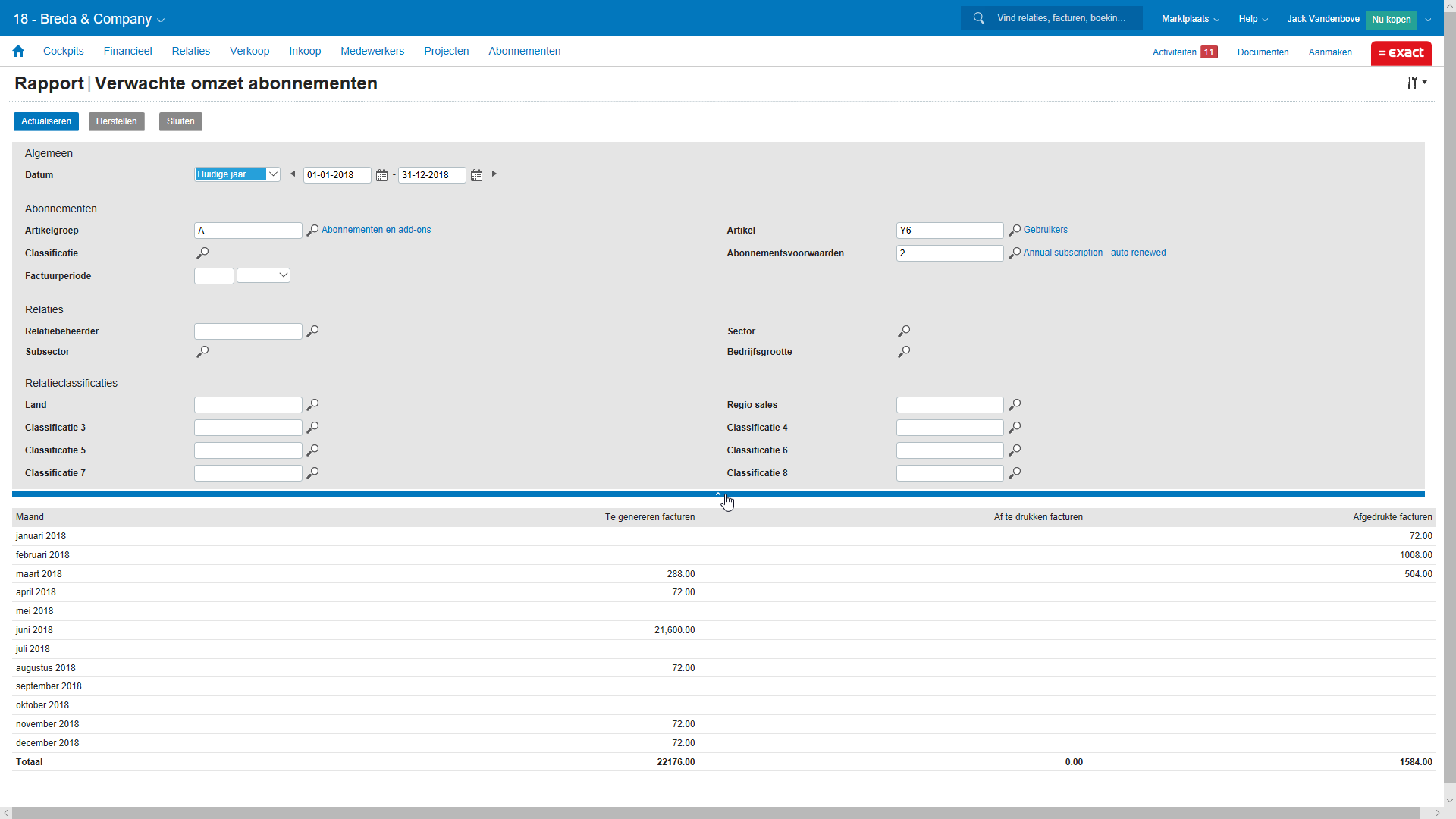Open the Cockpits menu
The width and height of the screenshot is (1456, 819).
click(x=64, y=51)
